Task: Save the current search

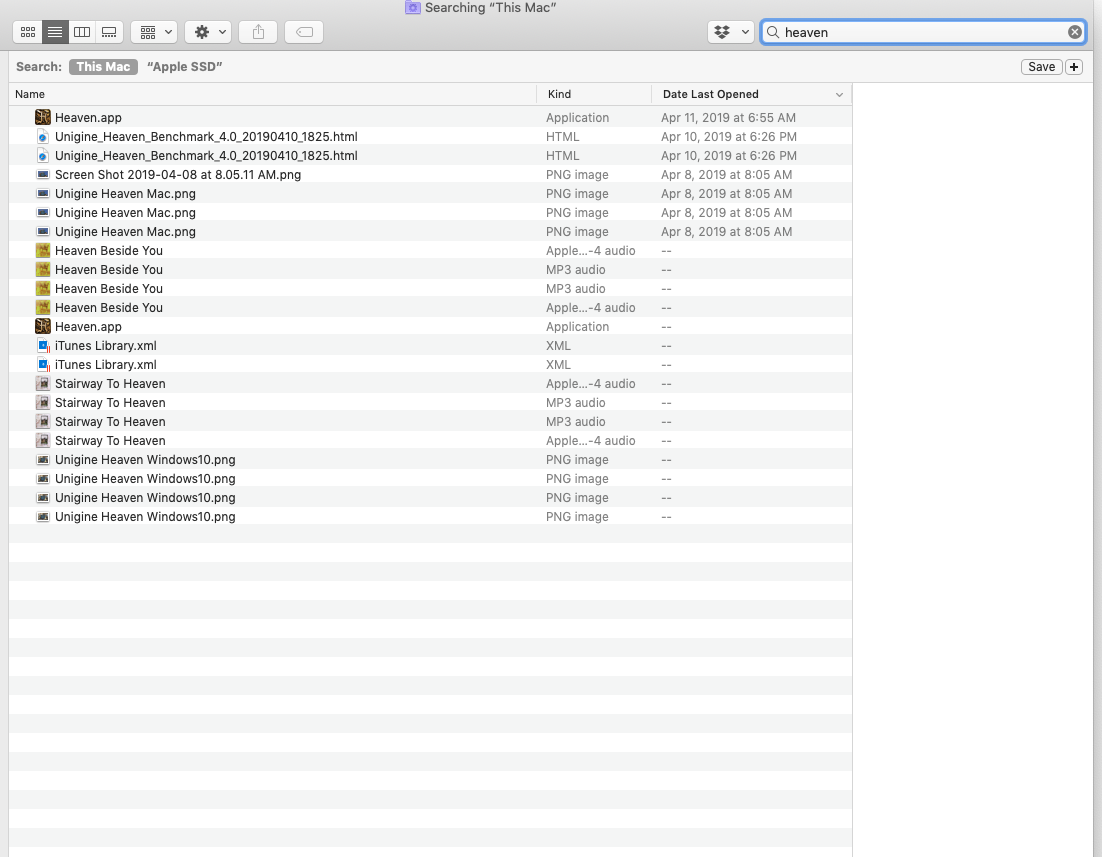Action: (1041, 67)
